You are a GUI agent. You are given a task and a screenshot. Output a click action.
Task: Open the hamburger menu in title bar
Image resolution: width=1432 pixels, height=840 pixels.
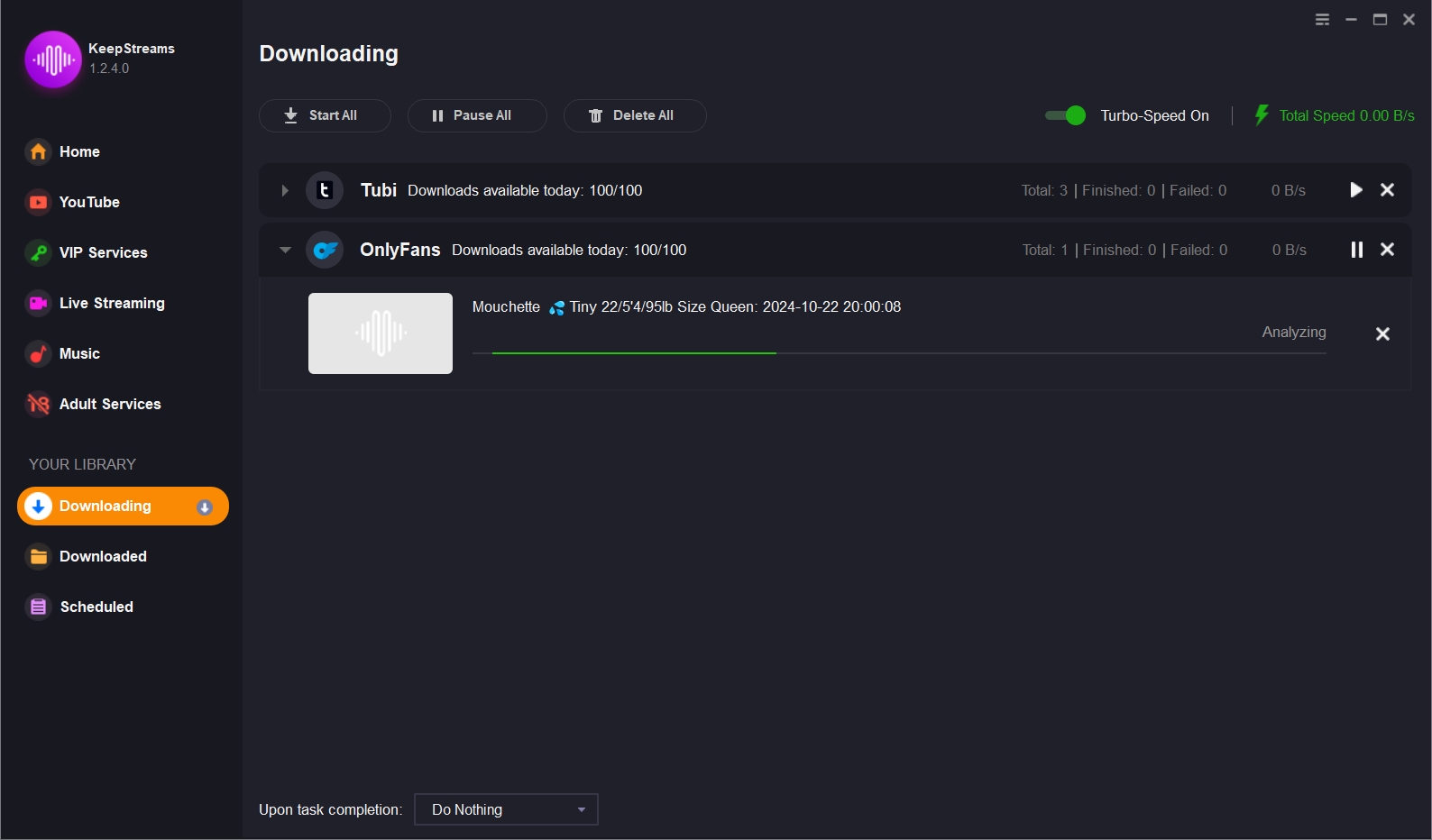(x=1322, y=20)
